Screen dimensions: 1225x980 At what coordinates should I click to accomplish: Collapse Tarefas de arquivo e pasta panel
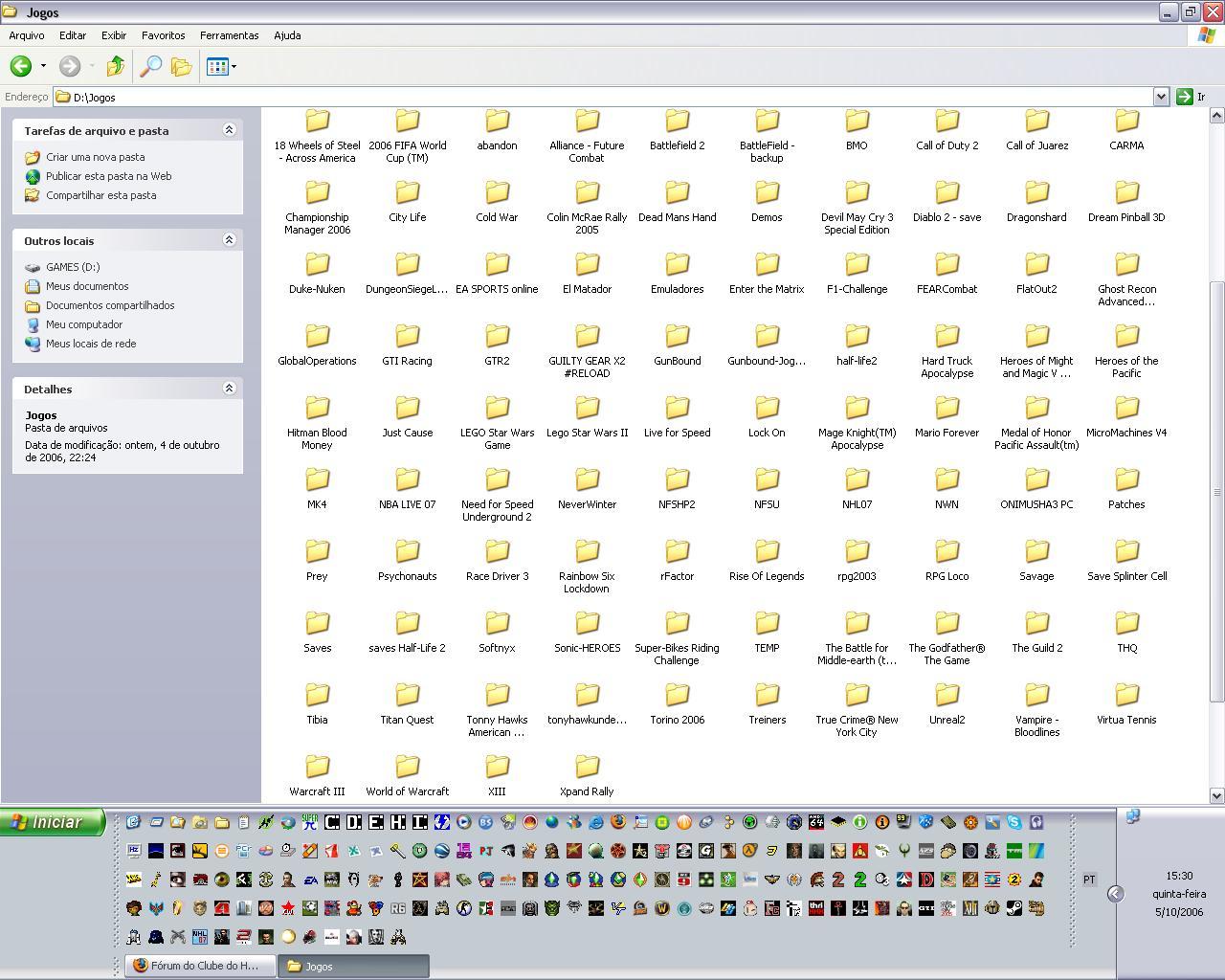coord(229,130)
